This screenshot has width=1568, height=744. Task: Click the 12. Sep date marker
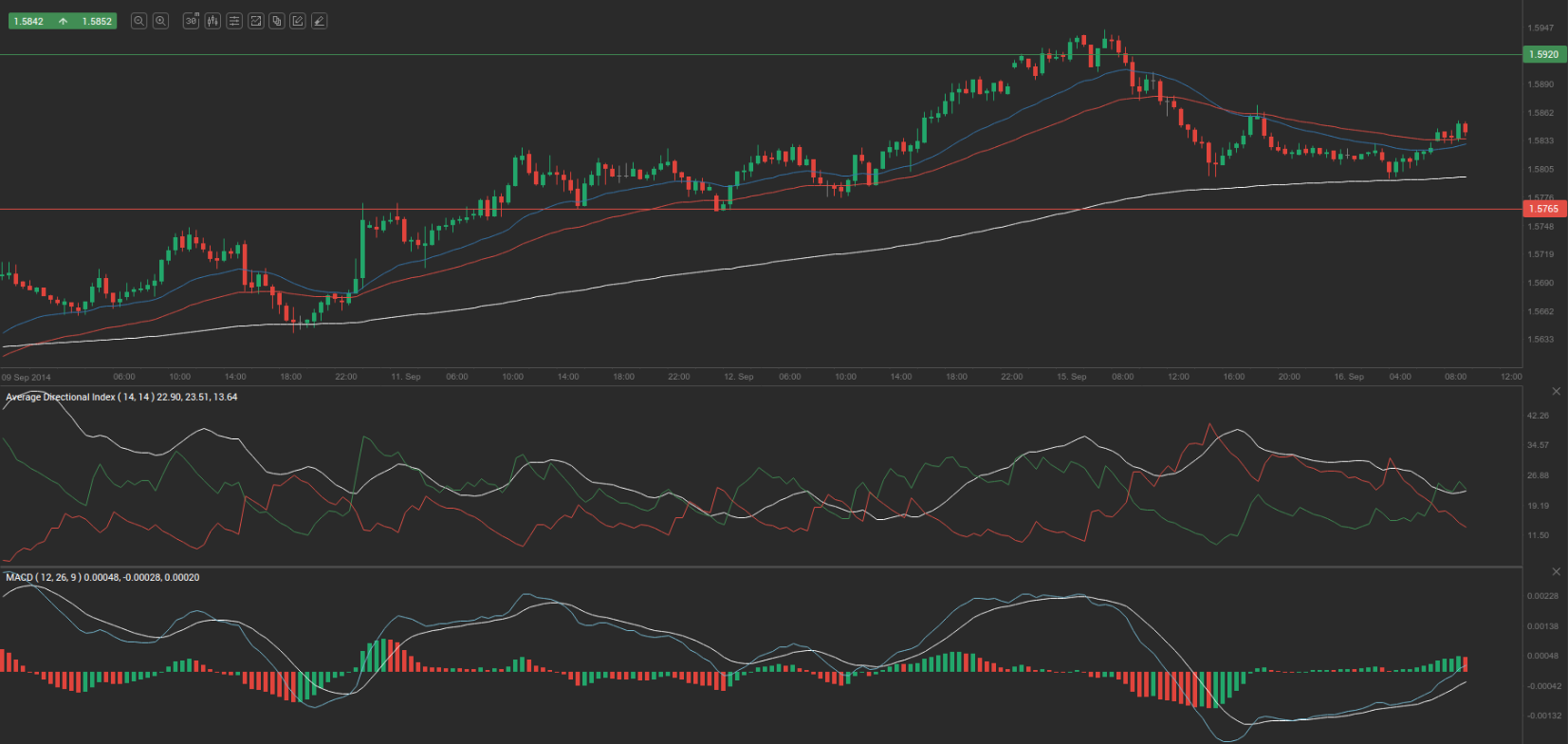pos(738,377)
